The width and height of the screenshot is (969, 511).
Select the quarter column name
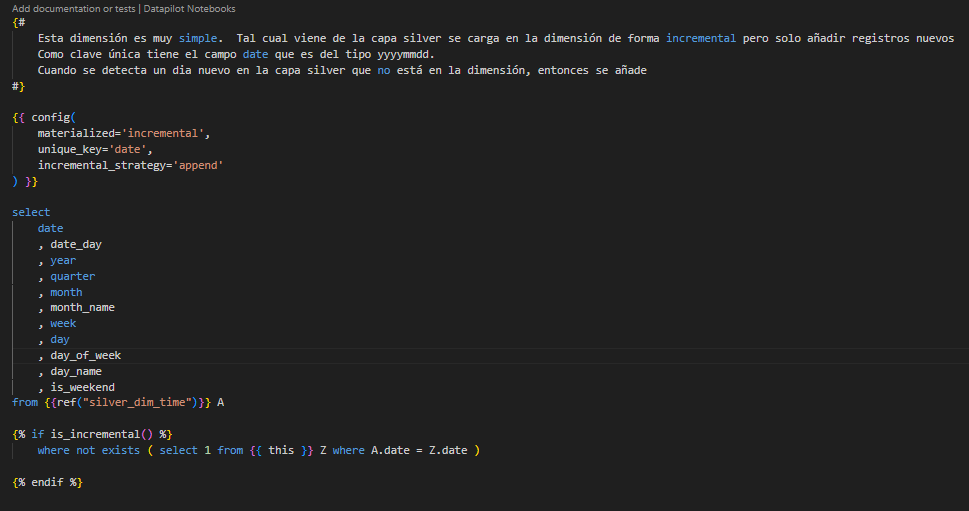point(72,276)
